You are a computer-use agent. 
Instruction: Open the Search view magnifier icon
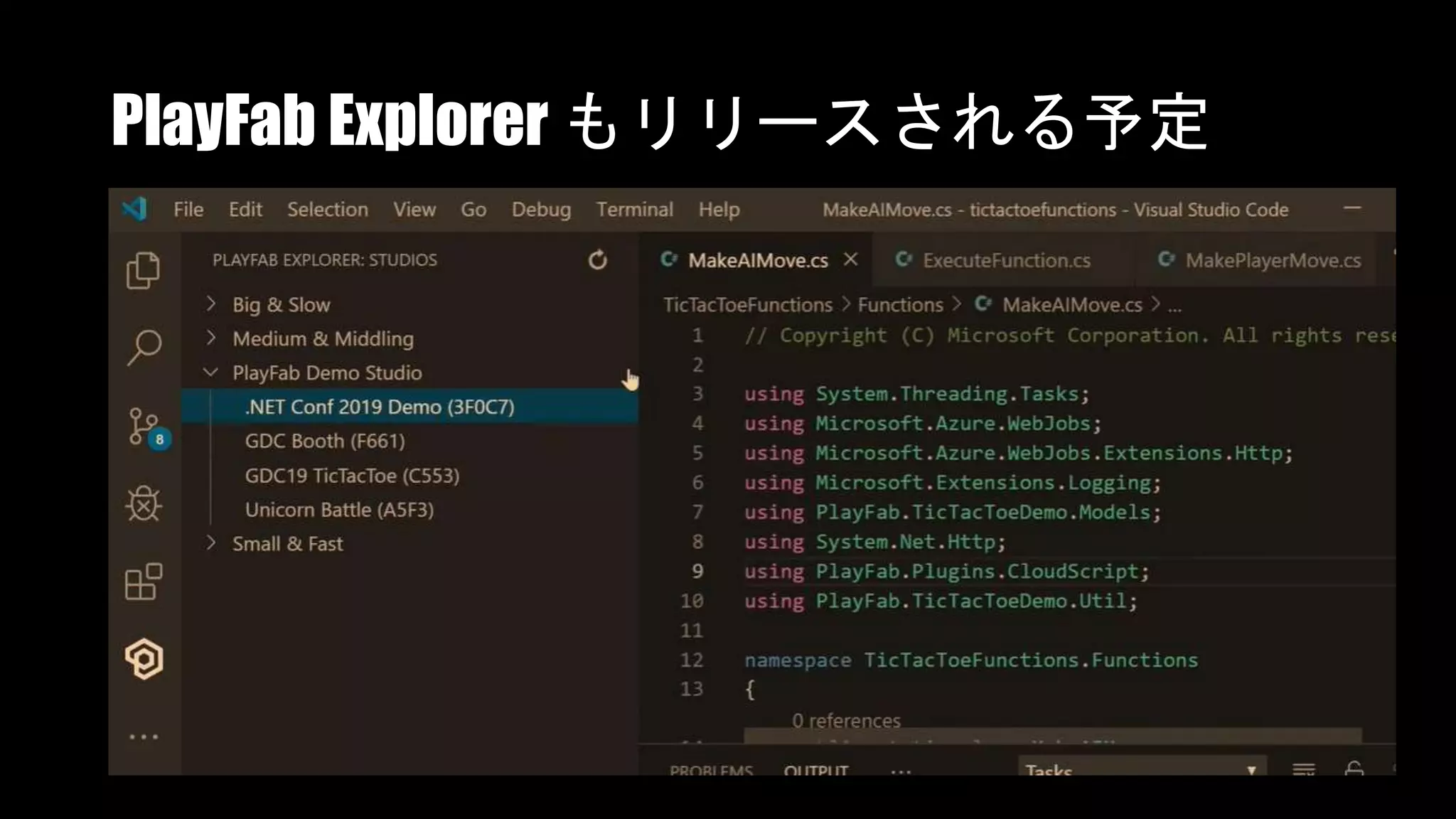point(144,348)
